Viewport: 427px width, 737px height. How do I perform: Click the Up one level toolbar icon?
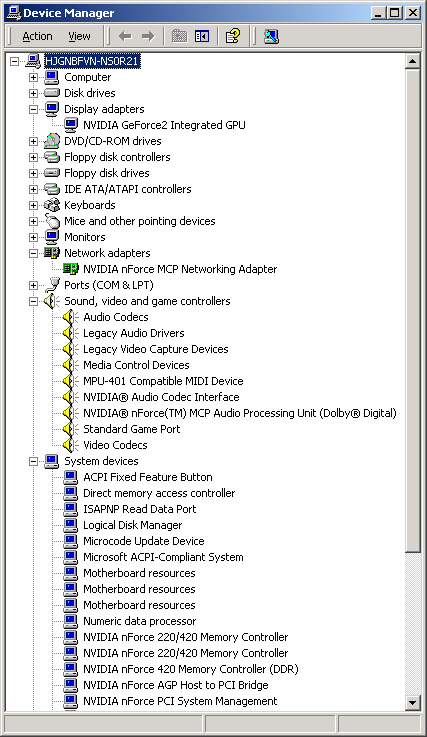pos(179,36)
